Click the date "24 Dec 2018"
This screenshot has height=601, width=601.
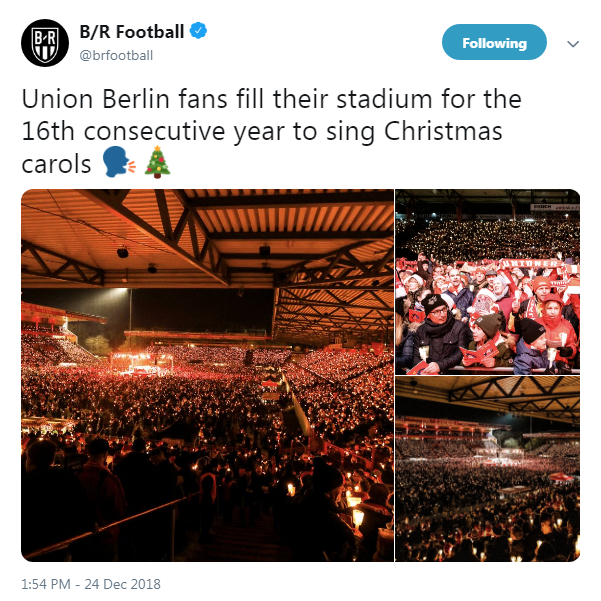tap(124, 584)
